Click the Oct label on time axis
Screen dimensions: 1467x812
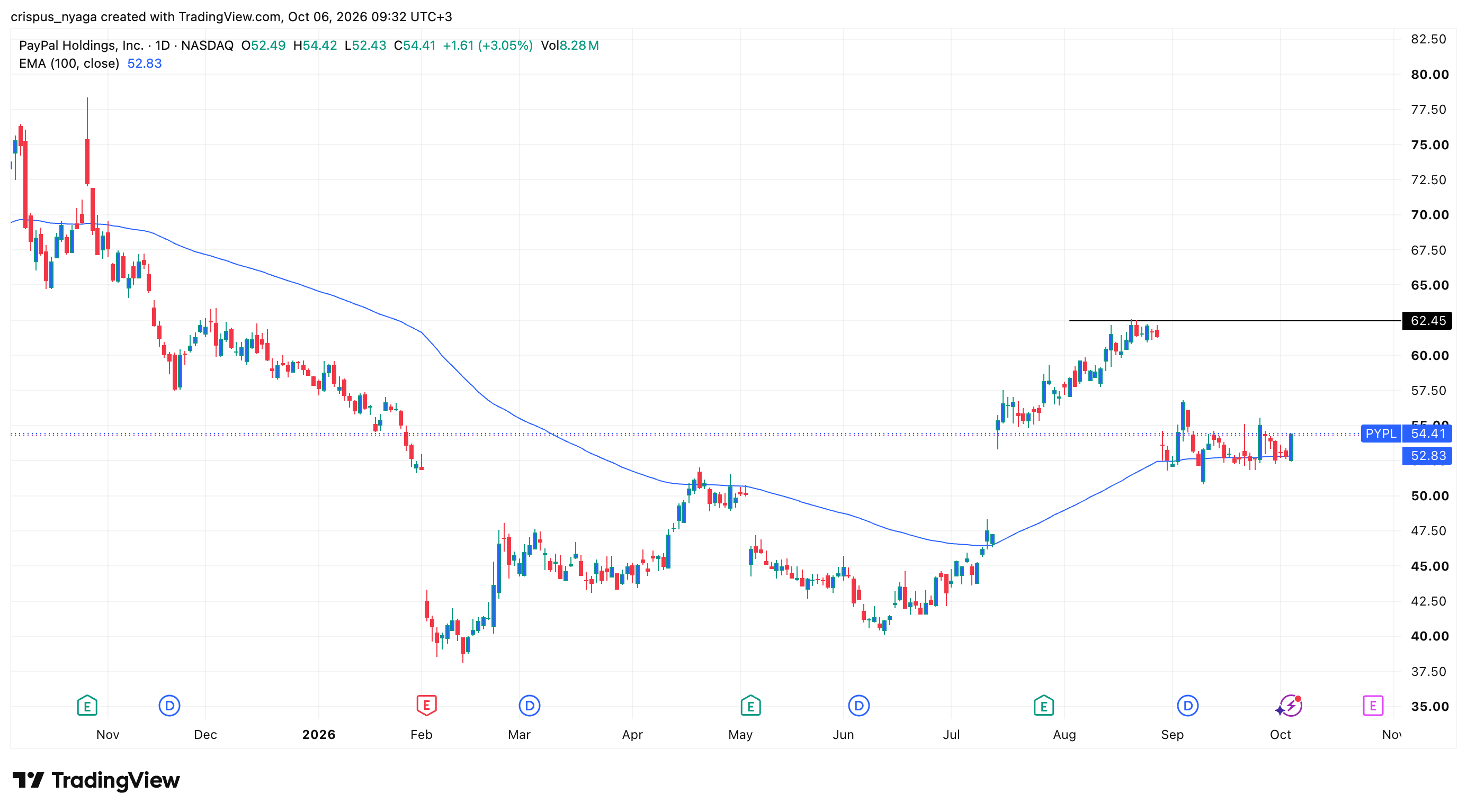(1280, 734)
